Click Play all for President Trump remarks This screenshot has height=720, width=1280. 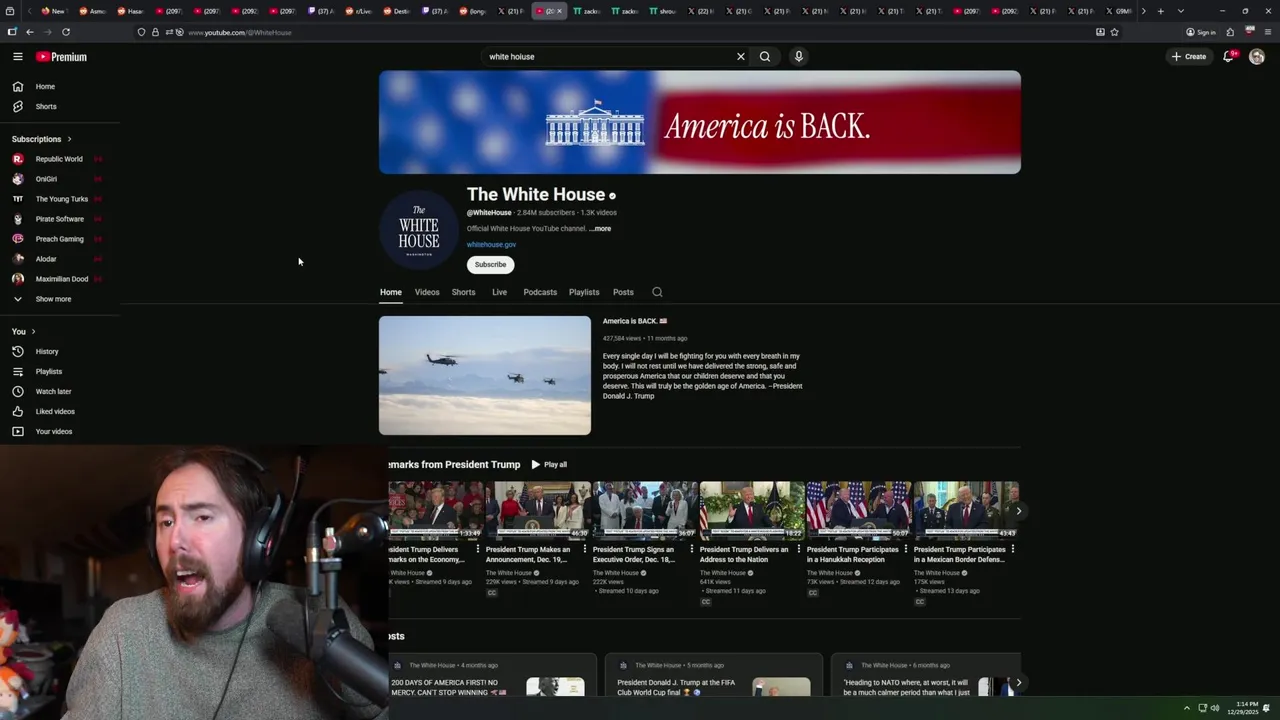549,465
